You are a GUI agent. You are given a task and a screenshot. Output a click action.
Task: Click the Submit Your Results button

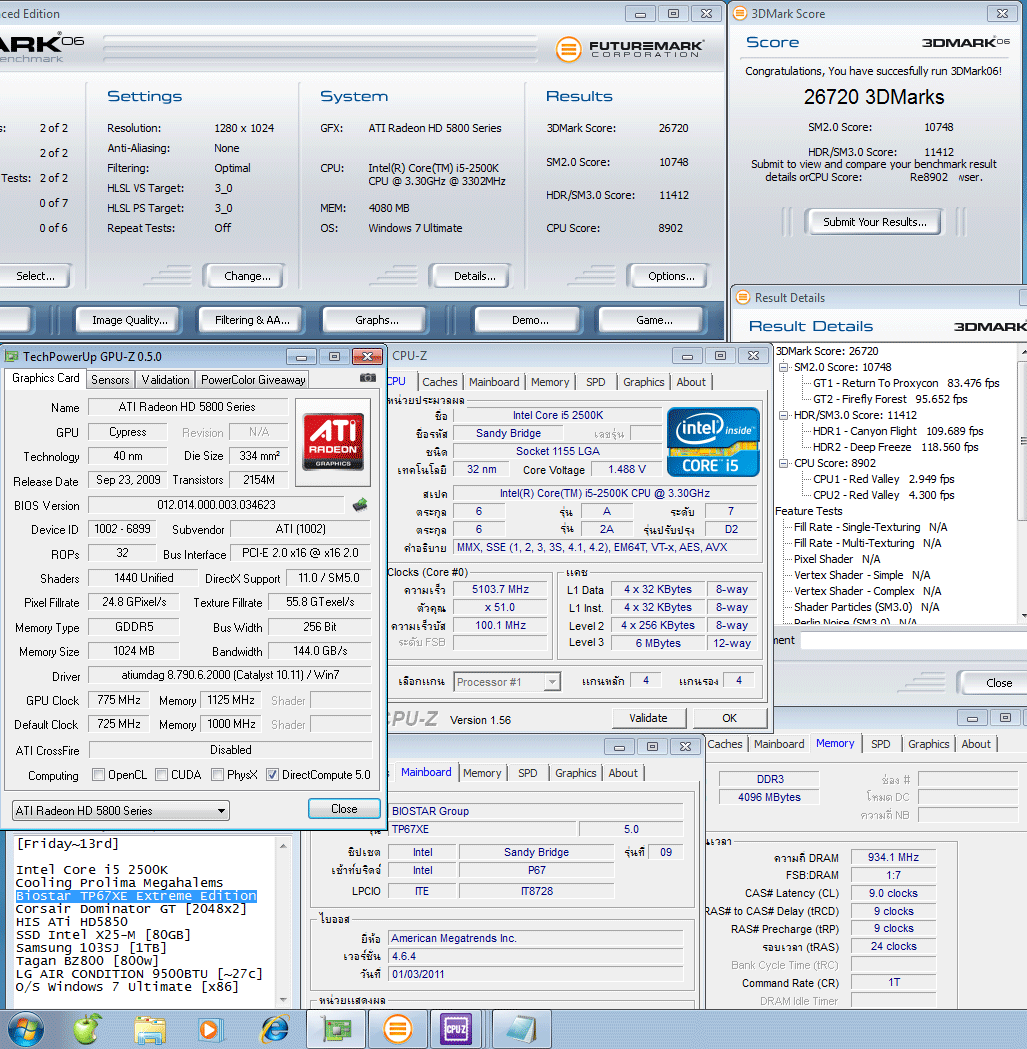coord(875,222)
